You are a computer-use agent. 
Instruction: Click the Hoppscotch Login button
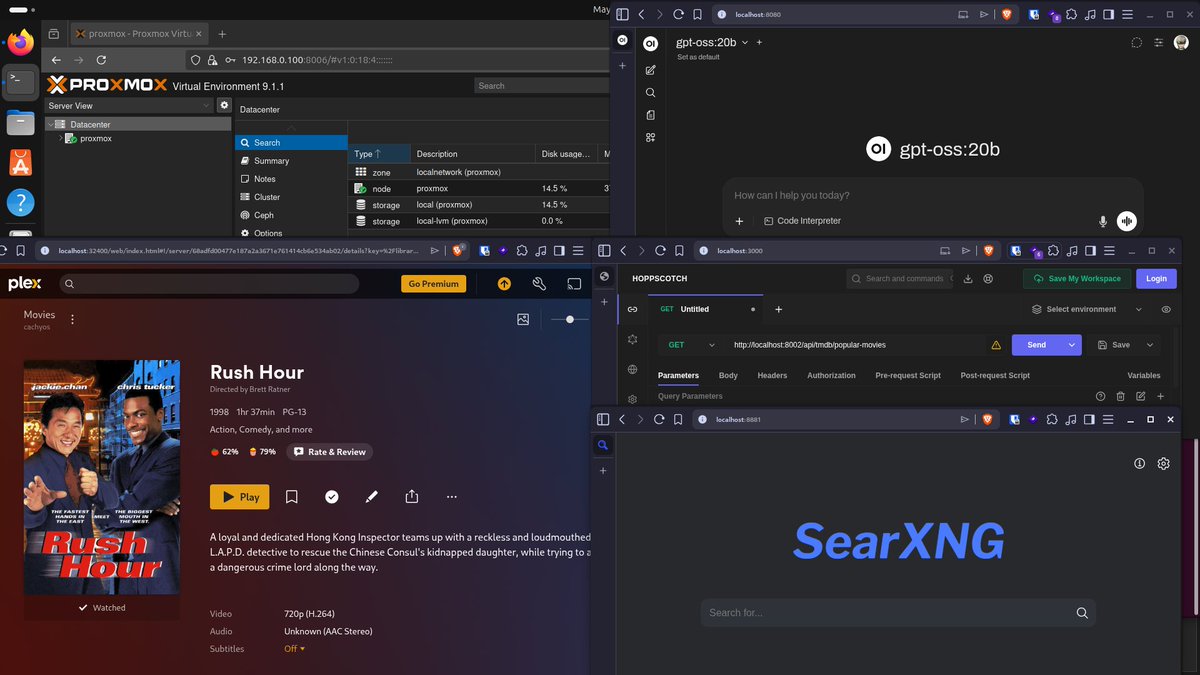point(1156,279)
